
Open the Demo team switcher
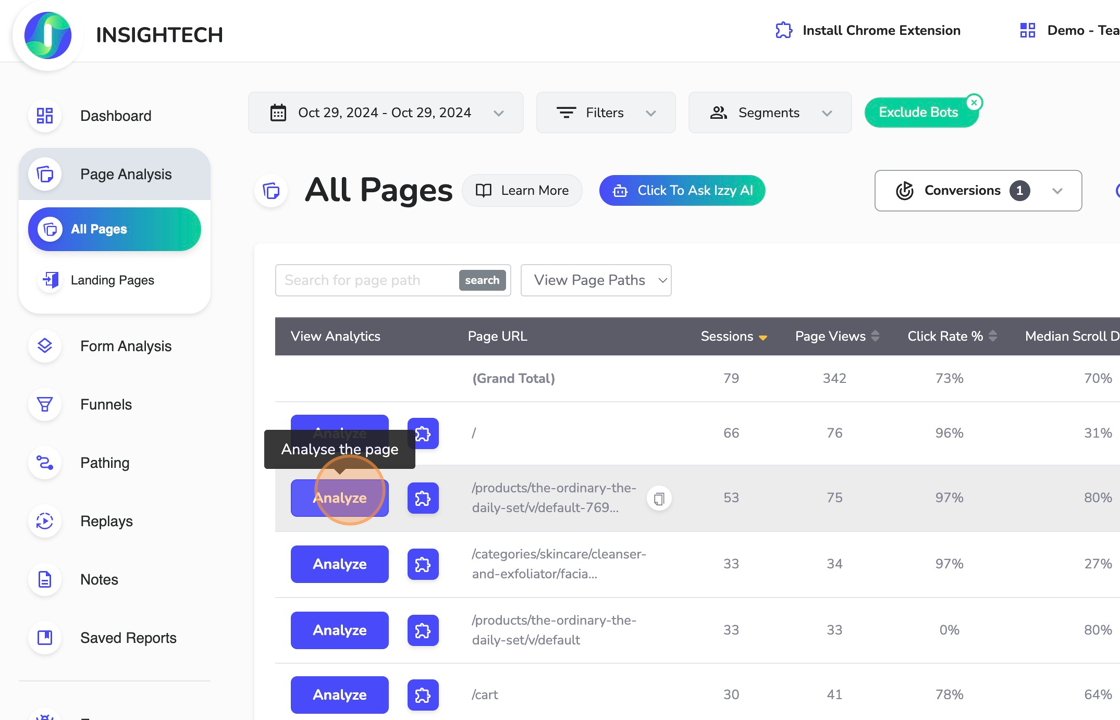(1069, 31)
